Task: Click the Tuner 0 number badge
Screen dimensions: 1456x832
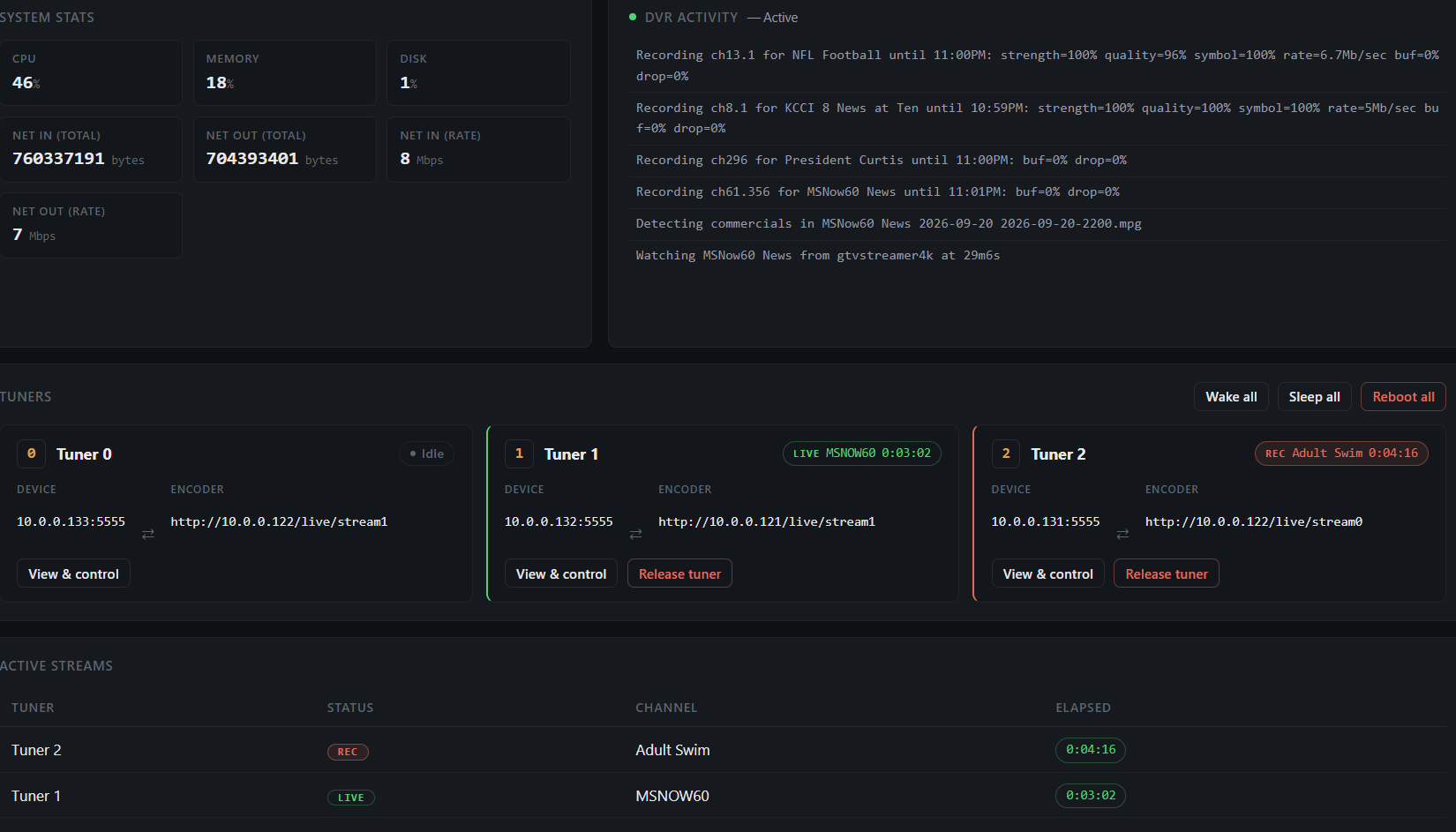Action: pyautogui.click(x=32, y=453)
